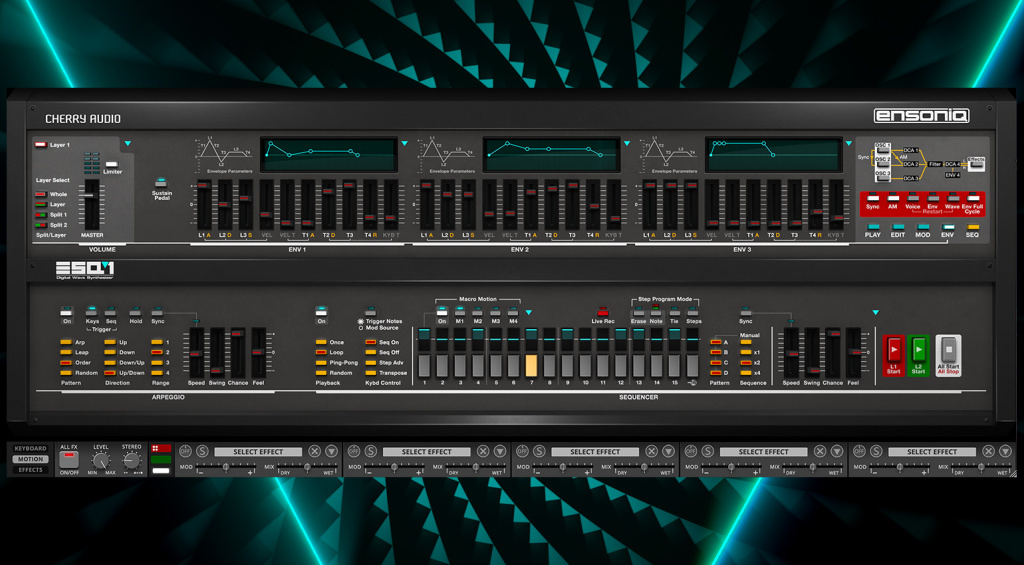The width and height of the screenshot is (1024, 565).
Task: Click the M1 macro motion button
Action: click(x=460, y=312)
